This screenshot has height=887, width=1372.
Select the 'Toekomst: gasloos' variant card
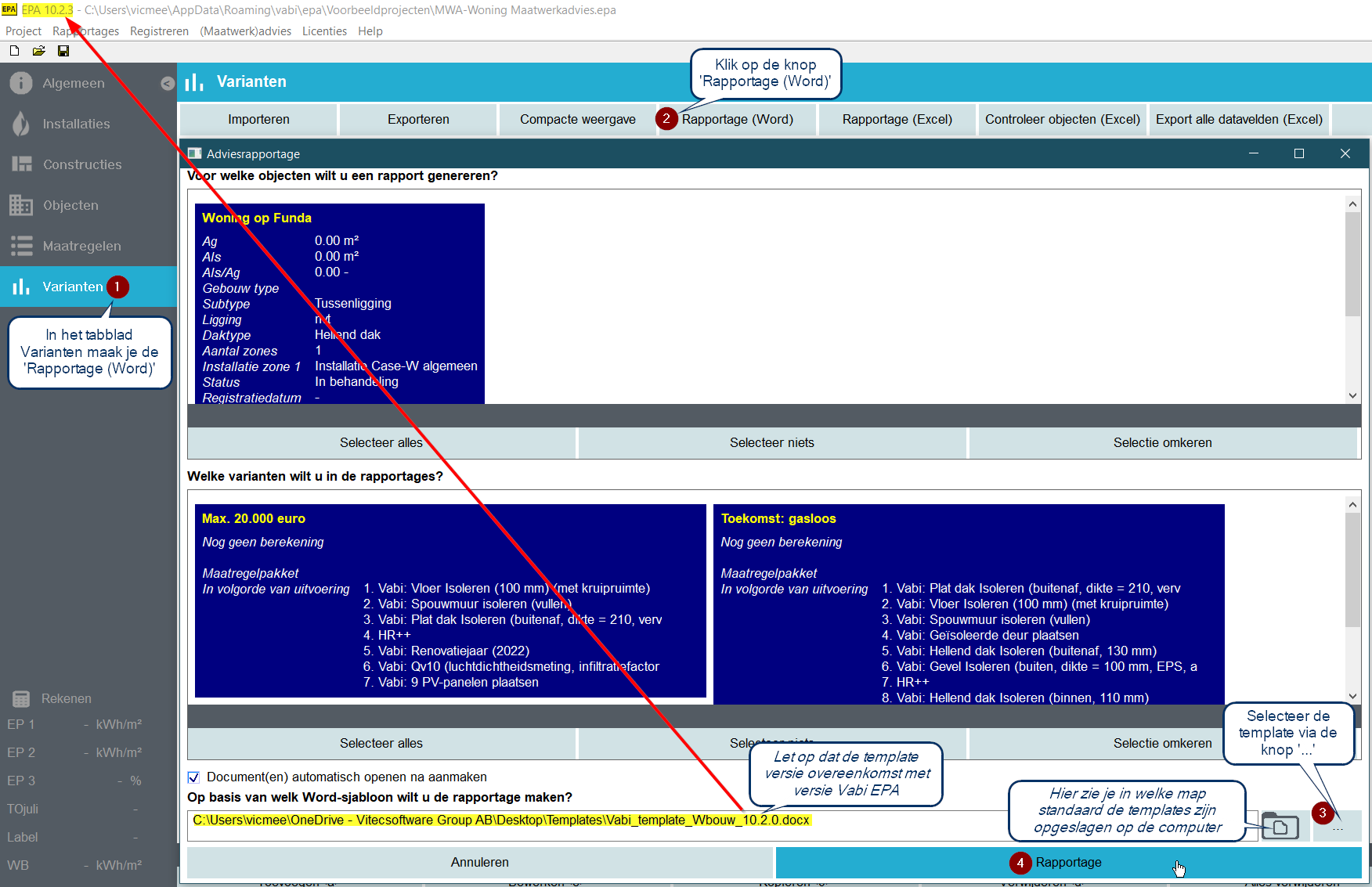(x=969, y=604)
